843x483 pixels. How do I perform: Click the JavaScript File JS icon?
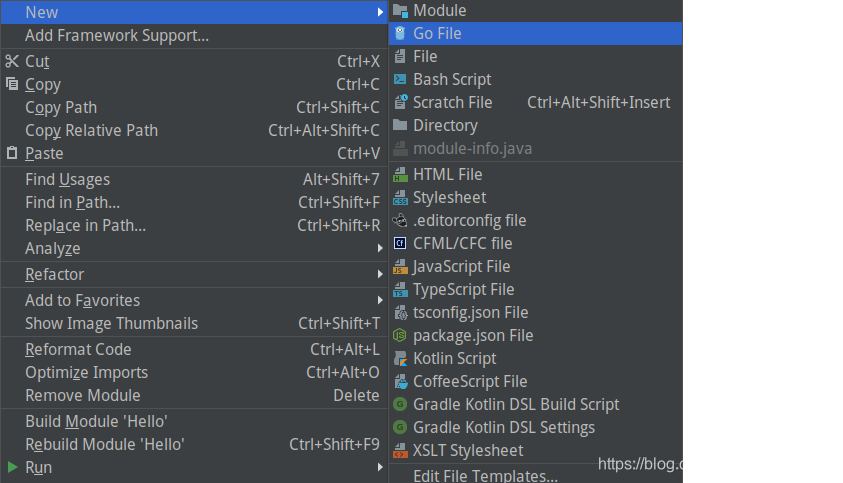coord(400,266)
